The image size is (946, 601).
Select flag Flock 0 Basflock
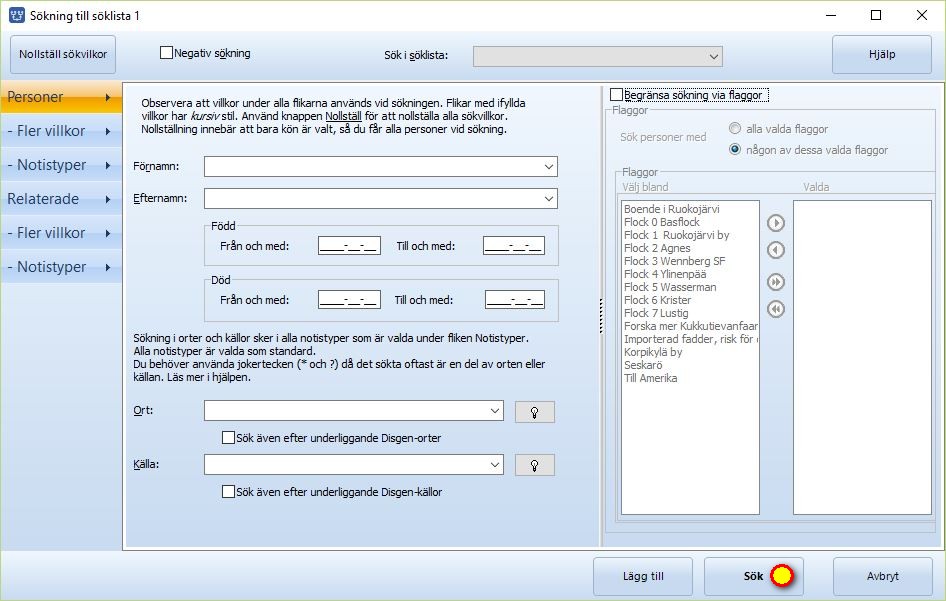point(662,222)
